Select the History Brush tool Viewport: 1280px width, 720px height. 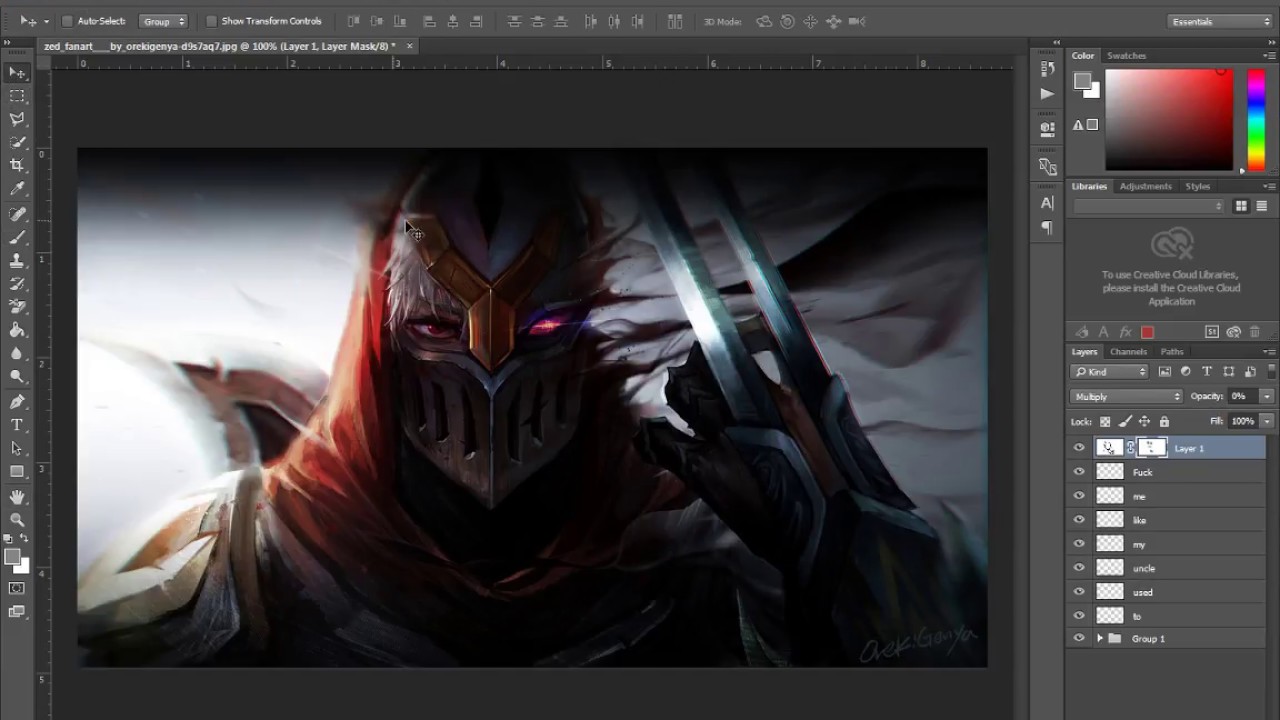(17, 283)
